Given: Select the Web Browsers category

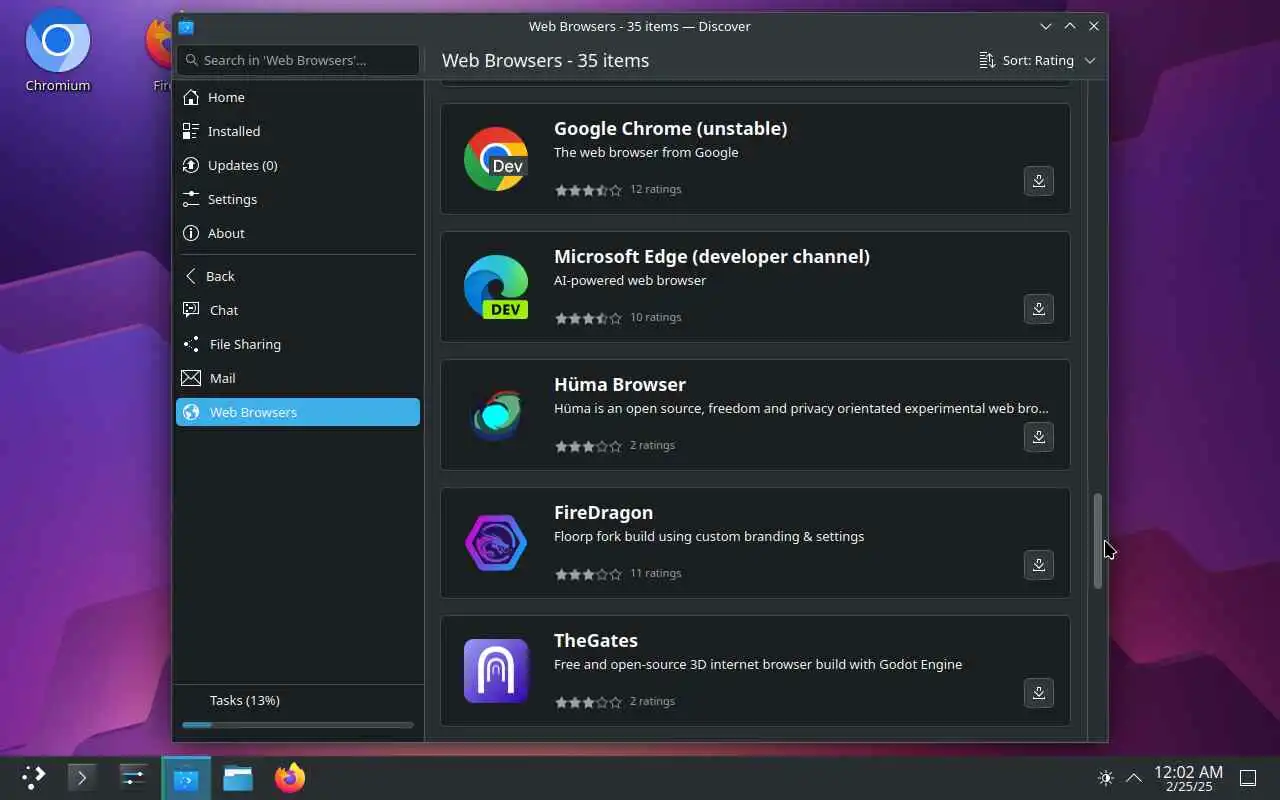Looking at the screenshot, I should (298, 412).
